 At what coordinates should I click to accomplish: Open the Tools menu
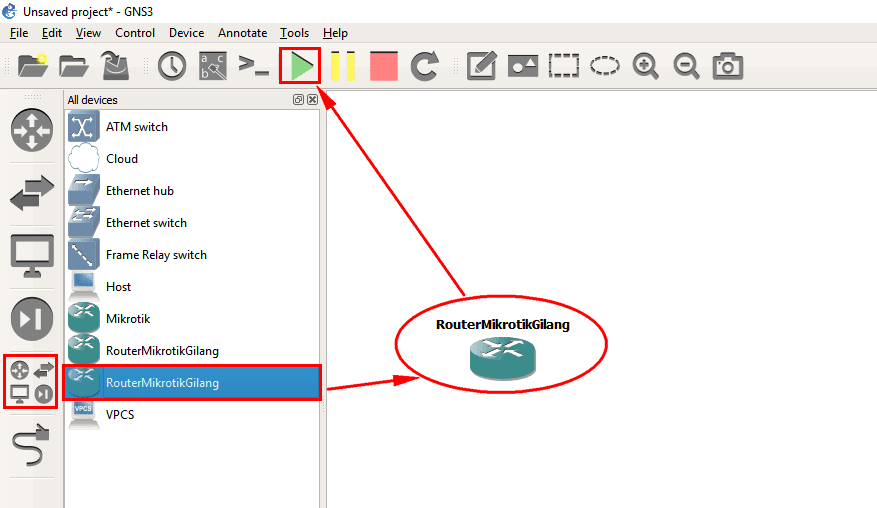(x=294, y=33)
